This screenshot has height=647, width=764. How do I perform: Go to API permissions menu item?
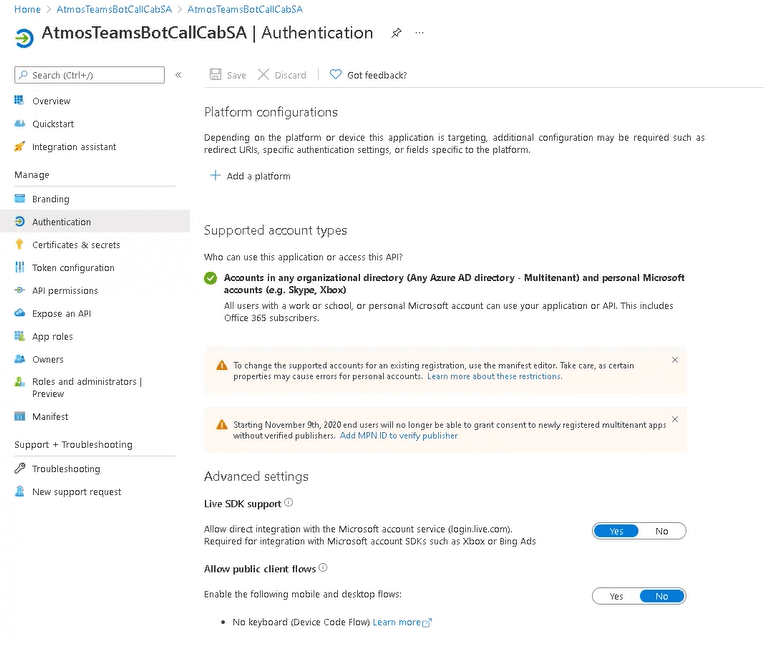click(65, 291)
